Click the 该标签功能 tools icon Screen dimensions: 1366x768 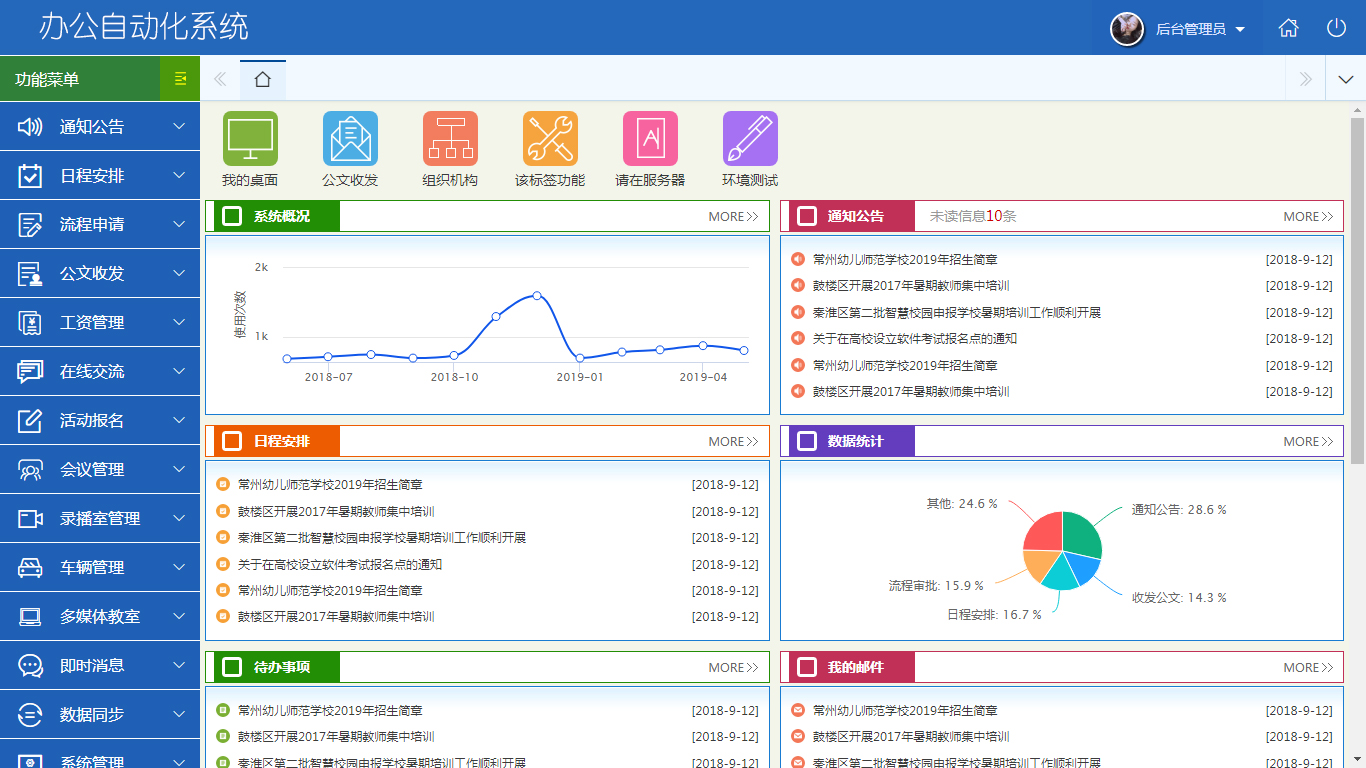pyautogui.click(x=550, y=139)
